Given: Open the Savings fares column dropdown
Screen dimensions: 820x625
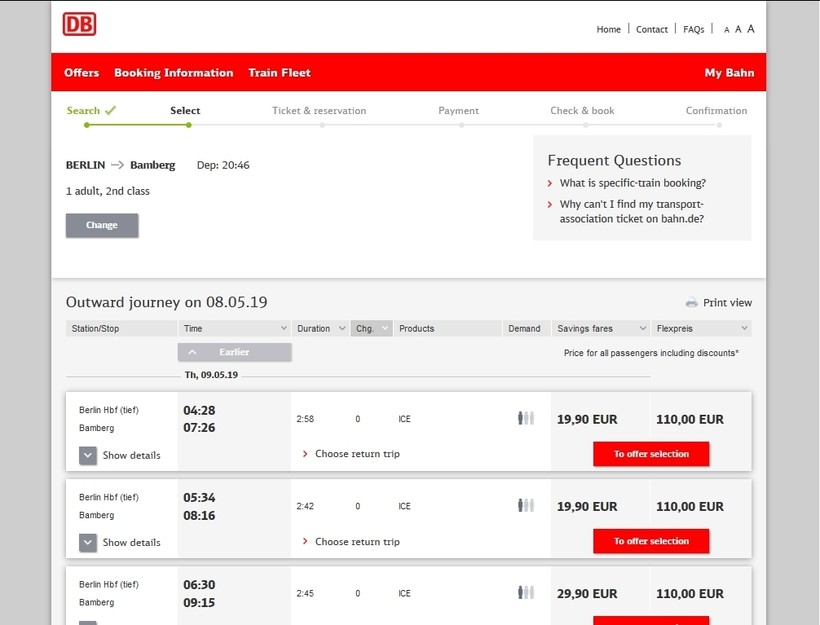Looking at the screenshot, I should coord(641,329).
